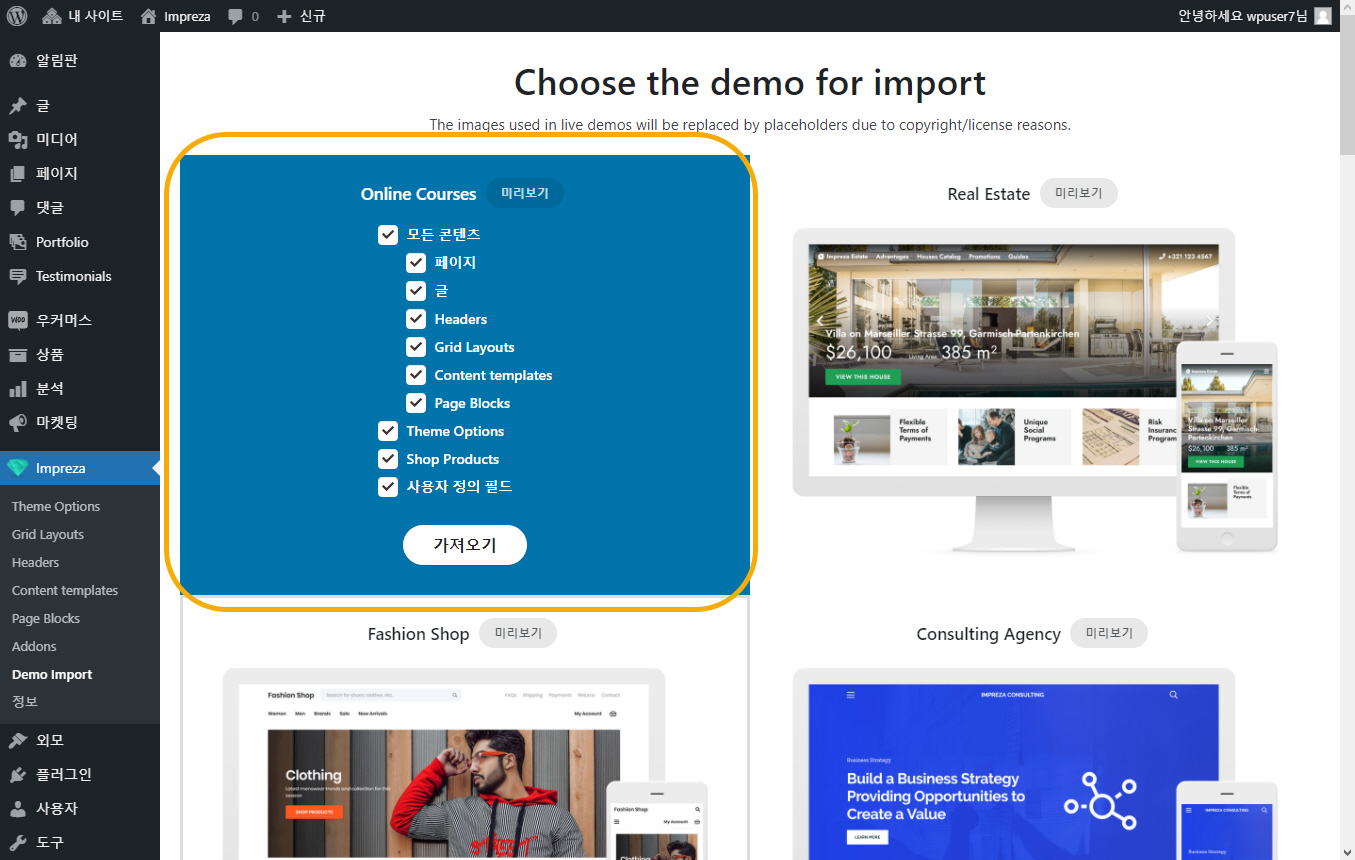
Task: Uncheck the Content templates checkbox
Action: tap(416, 375)
